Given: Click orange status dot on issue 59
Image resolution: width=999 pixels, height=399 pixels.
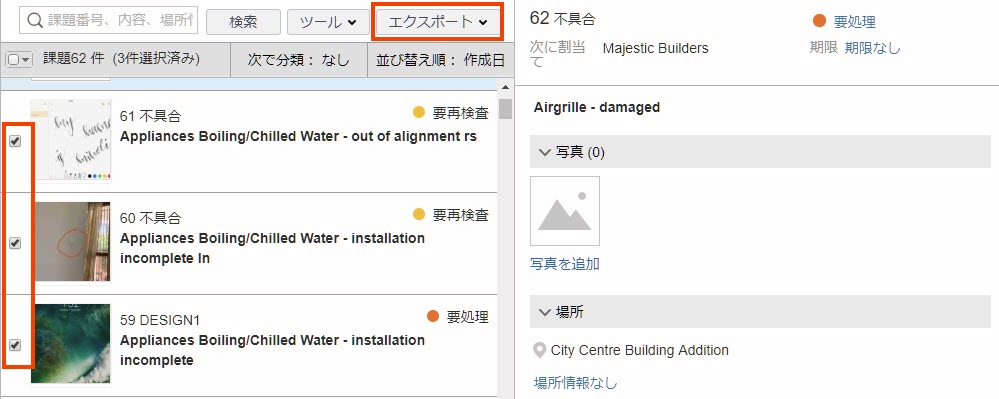Looking at the screenshot, I should coord(433,316).
